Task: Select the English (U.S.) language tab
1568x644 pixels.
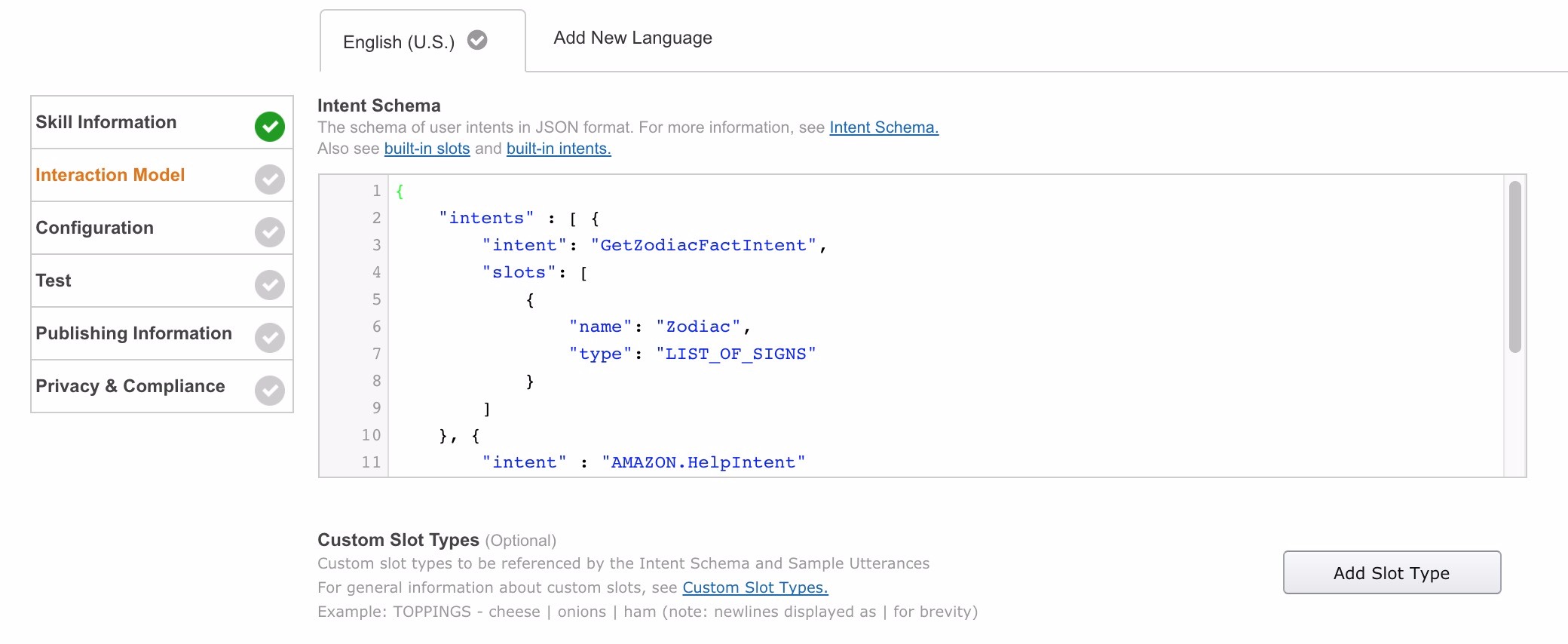Action: 422,41
